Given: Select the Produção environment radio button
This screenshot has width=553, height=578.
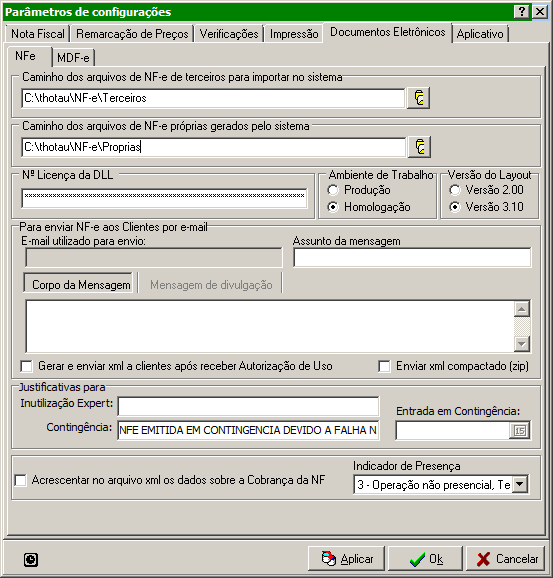Looking at the screenshot, I should [333, 190].
